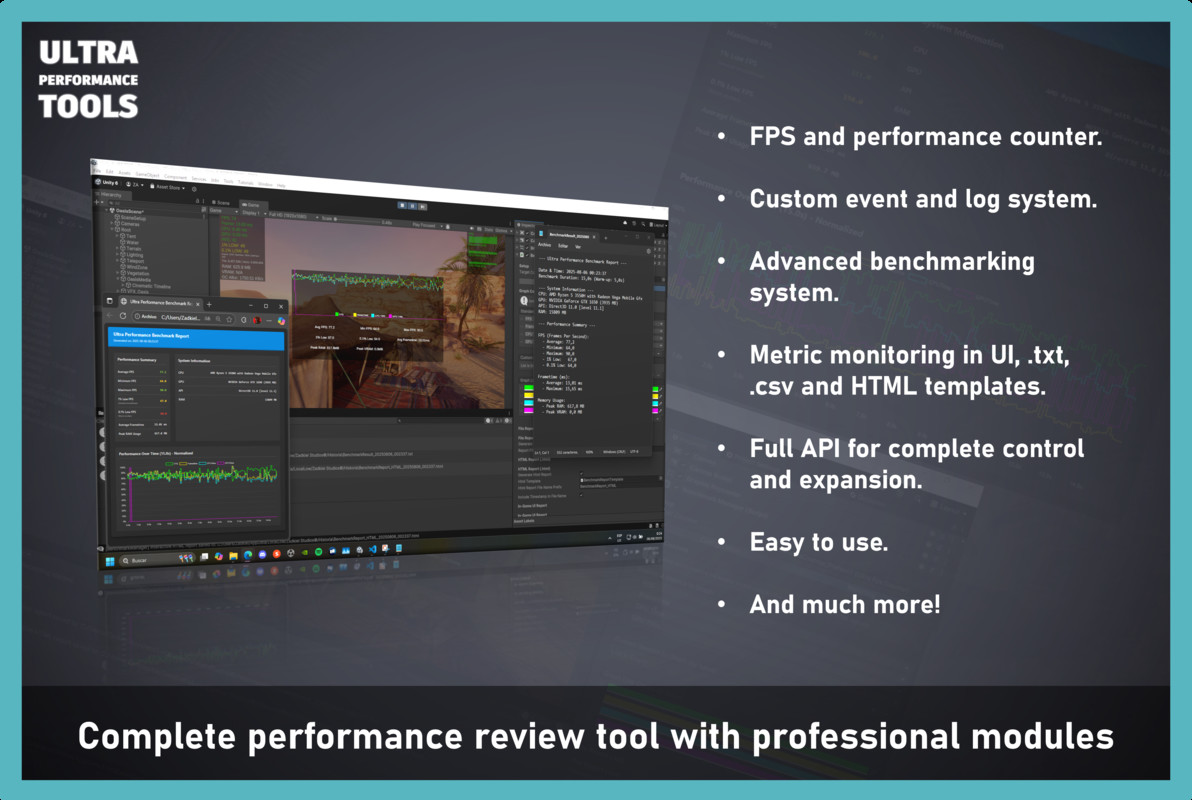This screenshot has height=800, width=1192.
Task: Add new Notepad tab with plus icon
Action: click(605, 238)
